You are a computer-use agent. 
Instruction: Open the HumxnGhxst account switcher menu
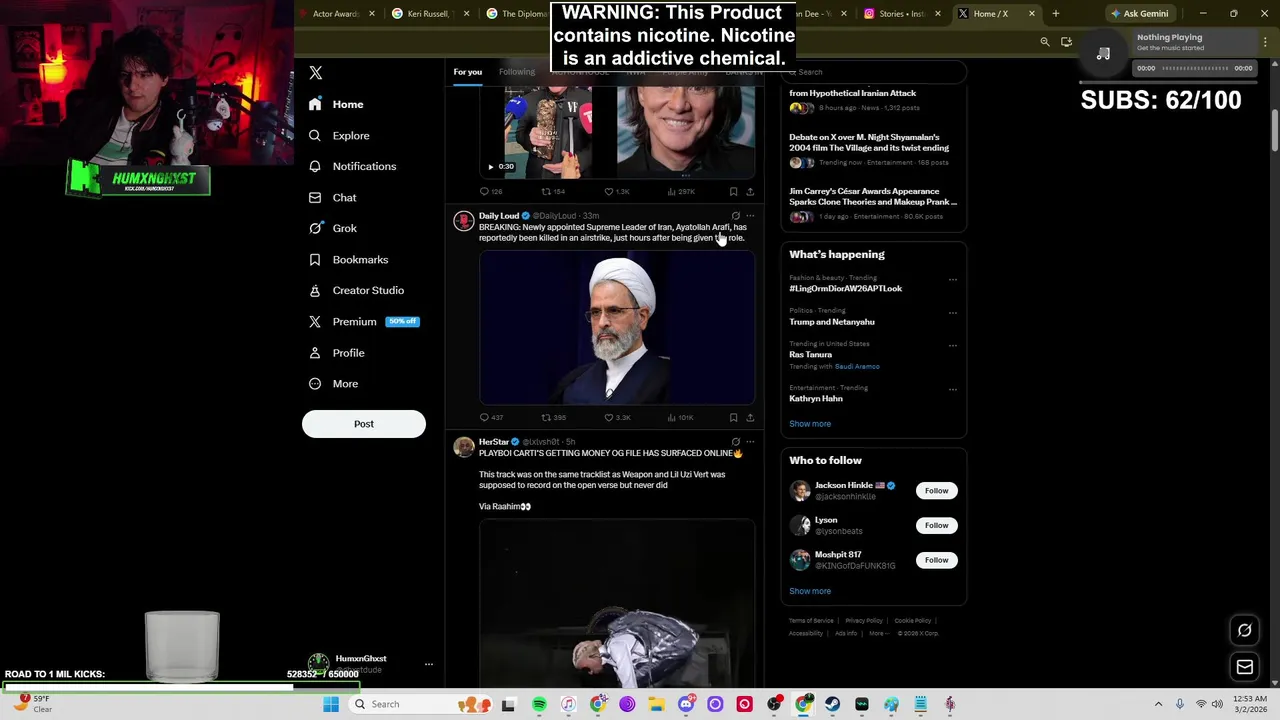[428, 665]
